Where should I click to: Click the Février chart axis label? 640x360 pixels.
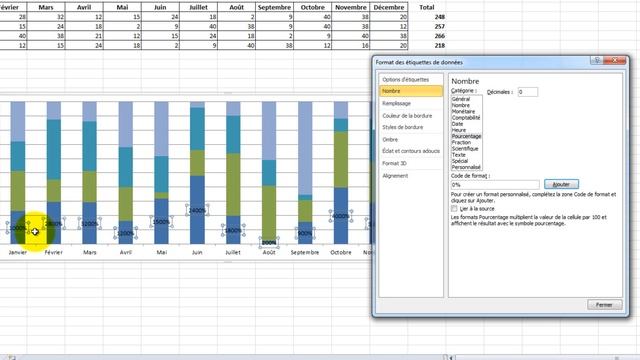pyautogui.click(x=53, y=252)
